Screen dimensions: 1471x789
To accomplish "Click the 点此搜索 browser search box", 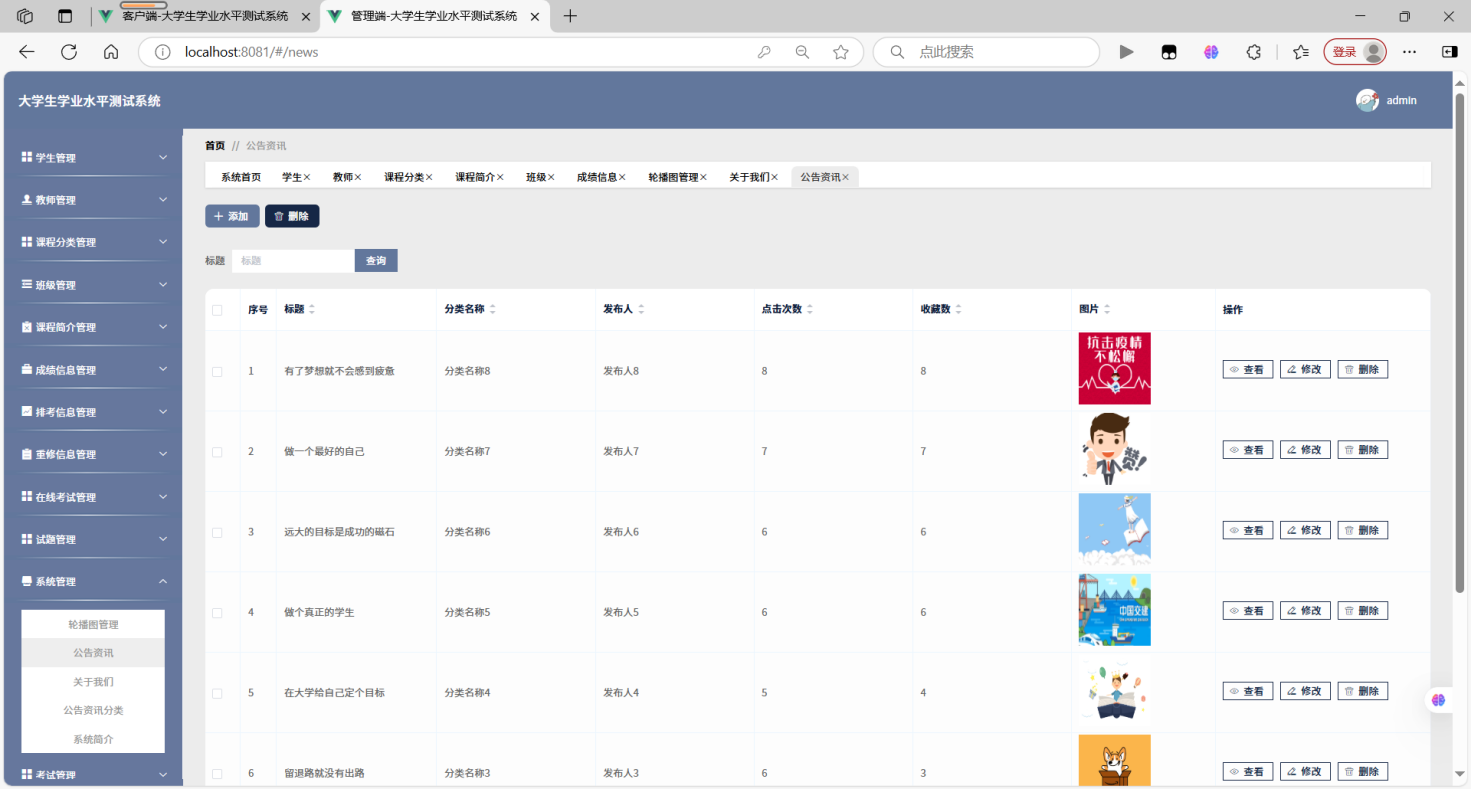I will pyautogui.click(x=986, y=52).
